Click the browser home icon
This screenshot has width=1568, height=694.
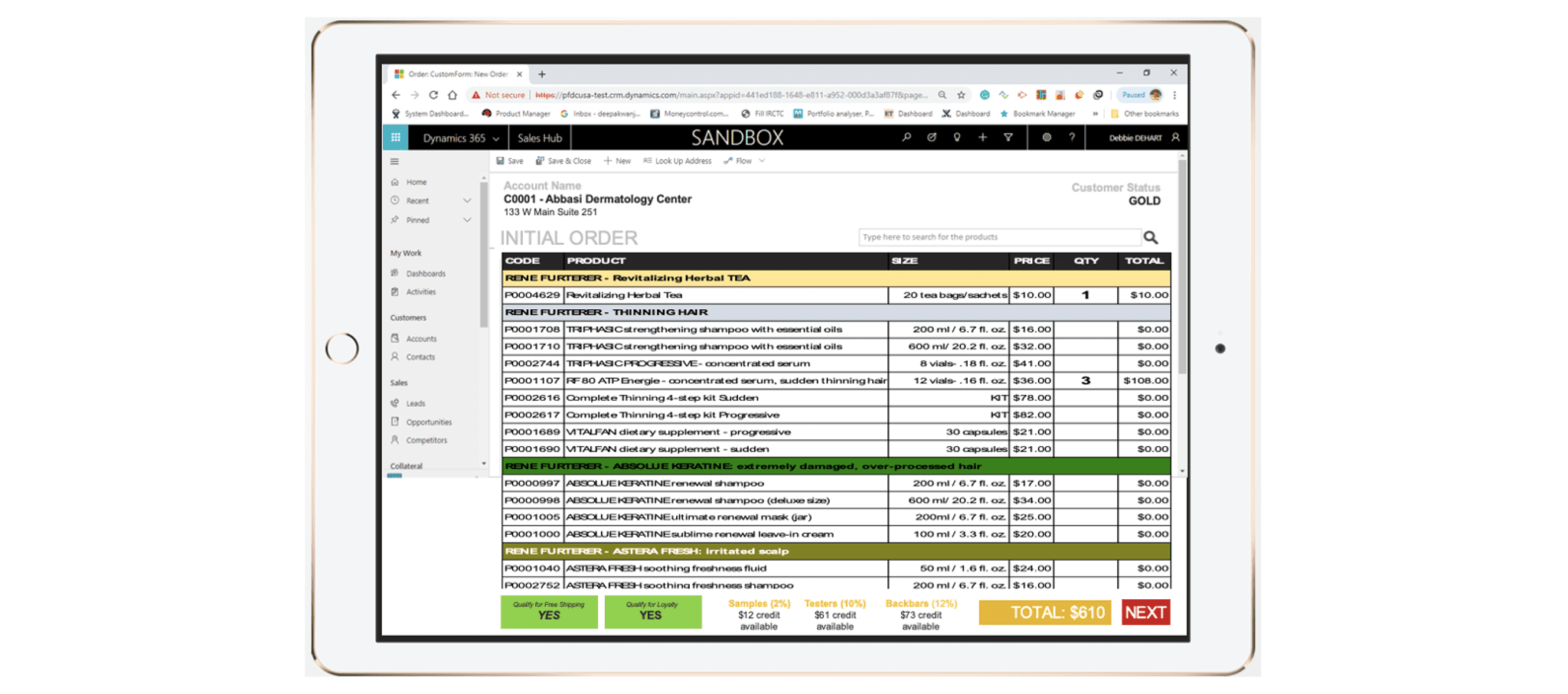click(x=452, y=95)
